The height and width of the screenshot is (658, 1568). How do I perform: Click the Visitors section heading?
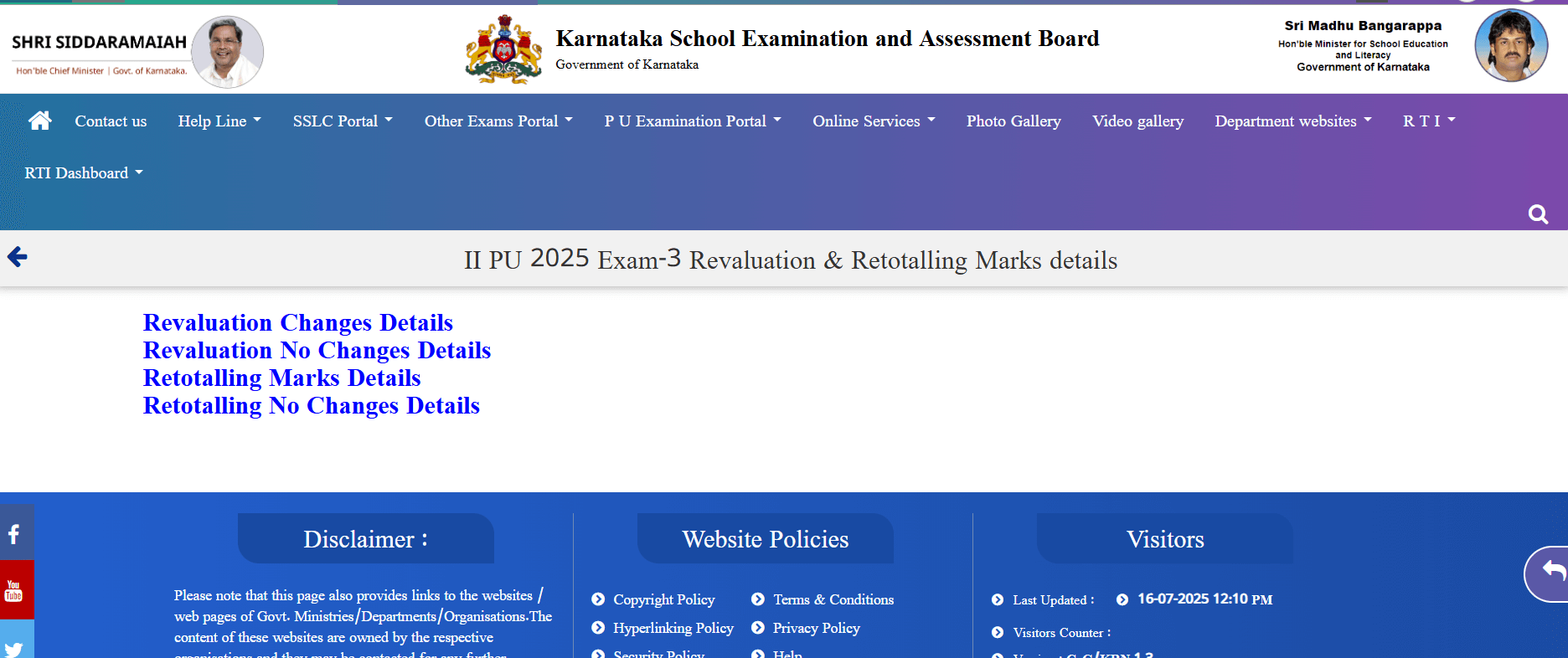(x=1165, y=539)
